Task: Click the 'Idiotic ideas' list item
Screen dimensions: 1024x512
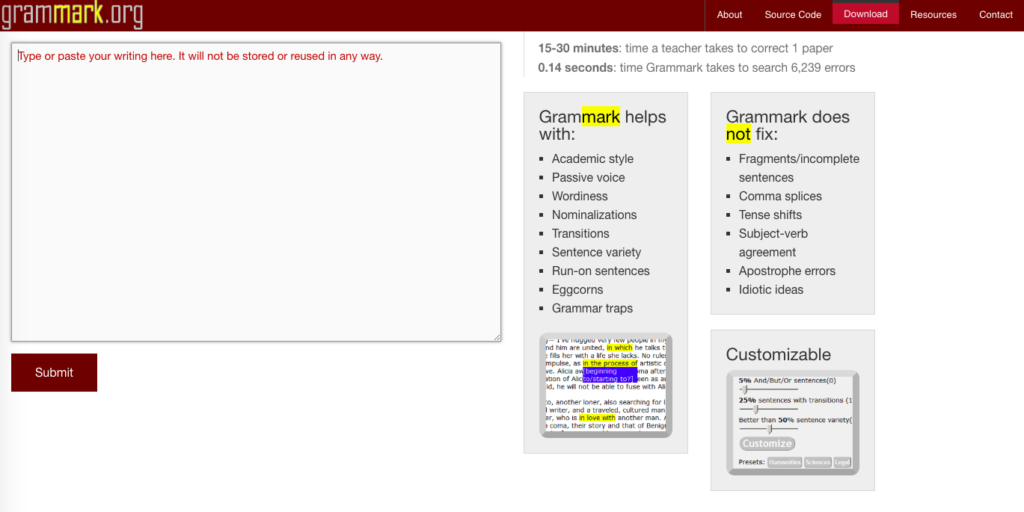Action: point(771,289)
